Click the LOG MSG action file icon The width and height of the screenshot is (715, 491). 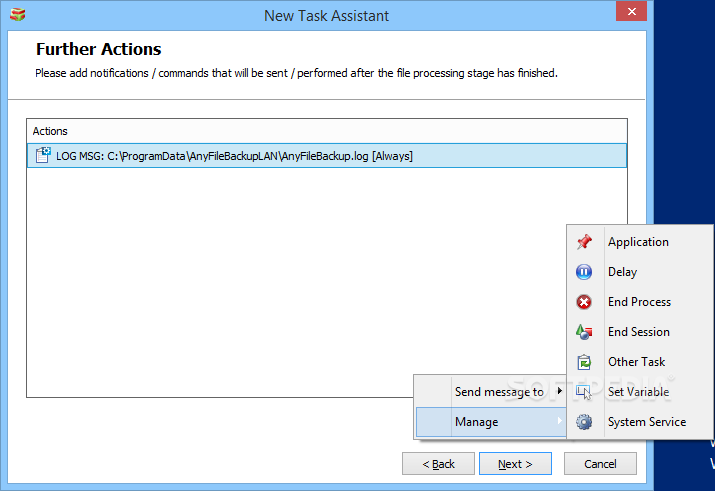coord(43,155)
